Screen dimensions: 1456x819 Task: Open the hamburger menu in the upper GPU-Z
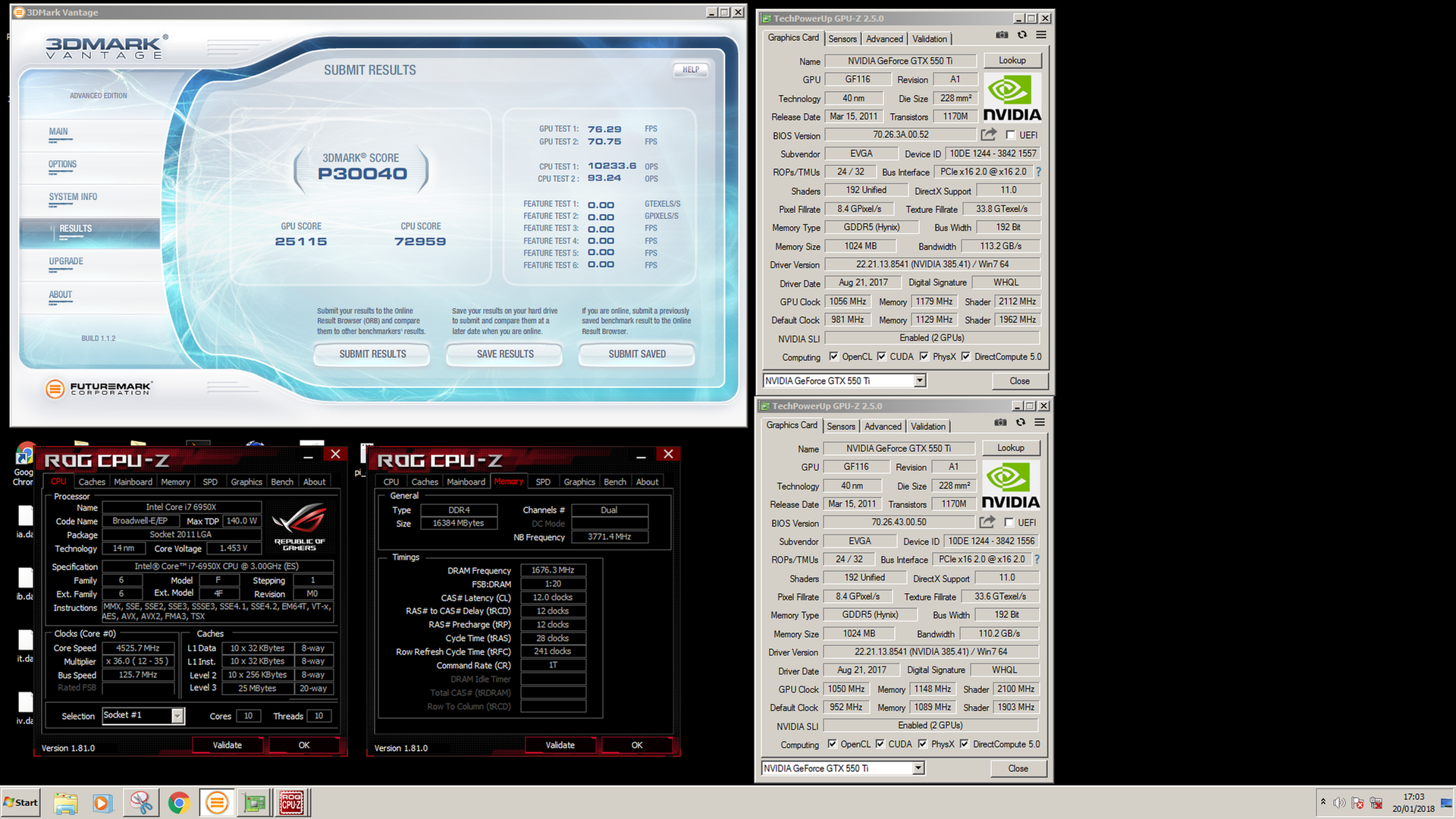click(x=1041, y=35)
